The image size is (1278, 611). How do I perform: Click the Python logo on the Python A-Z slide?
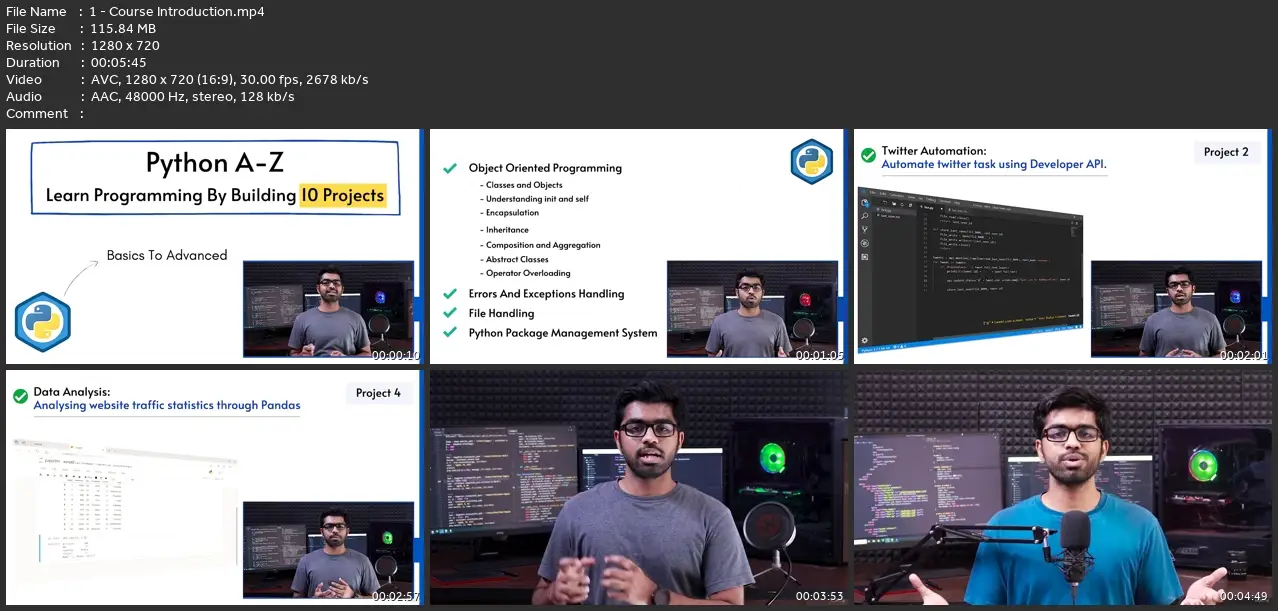pyautogui.click(x=42, y=323)
